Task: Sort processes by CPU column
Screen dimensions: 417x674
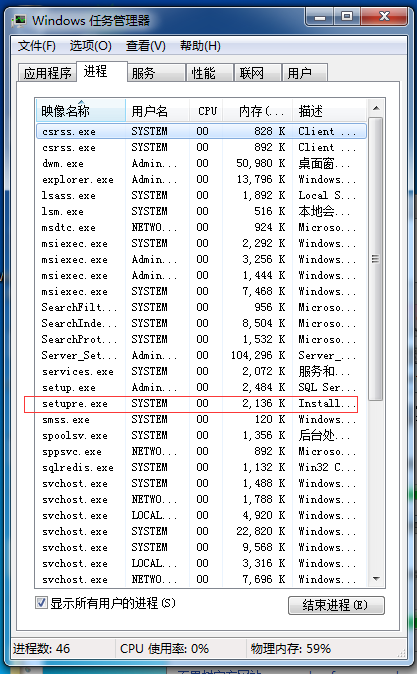Action: [207, 111]
